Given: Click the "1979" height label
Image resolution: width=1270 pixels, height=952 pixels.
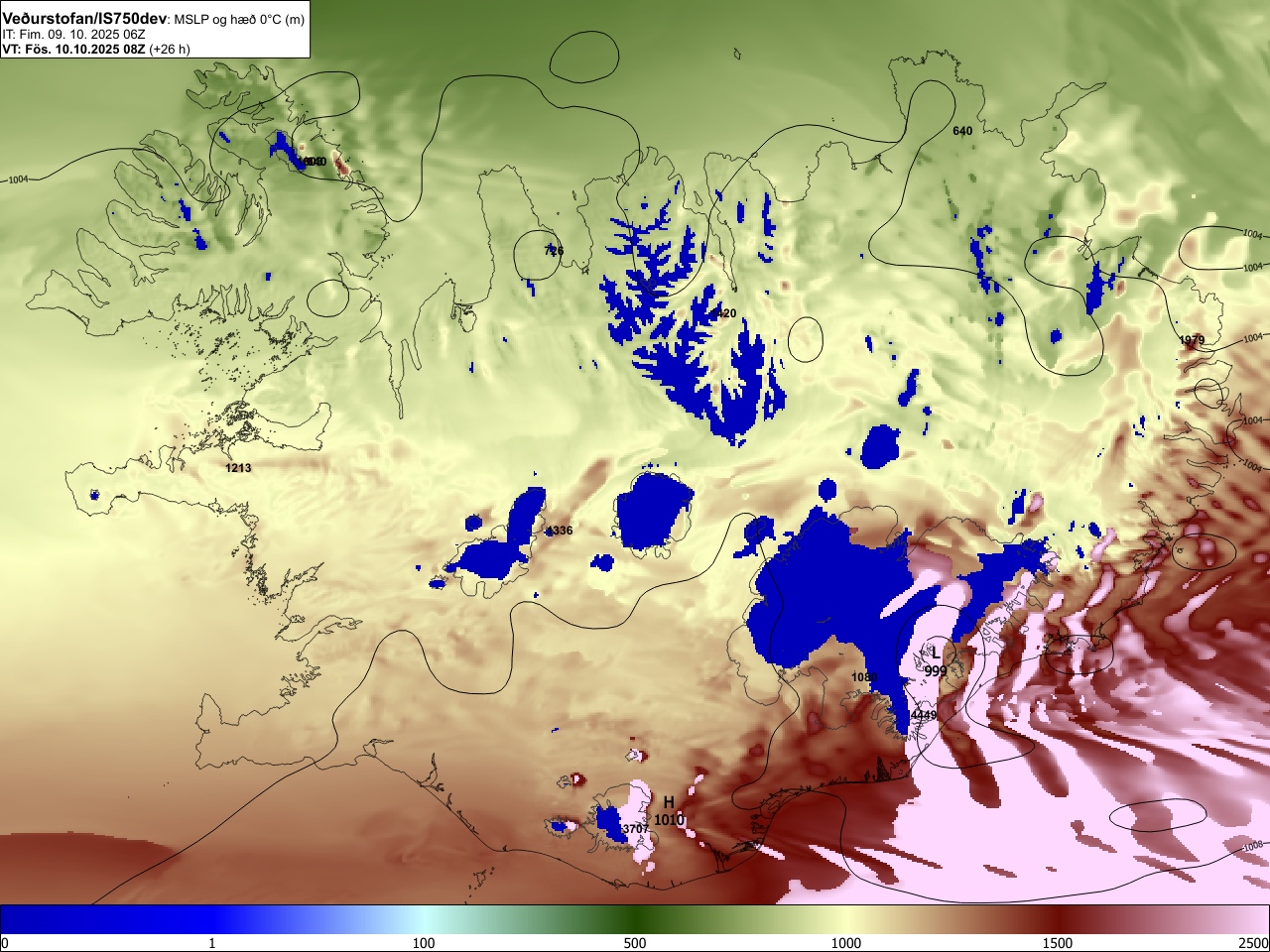Looking at the screenshot, I should coord(1192,340).
